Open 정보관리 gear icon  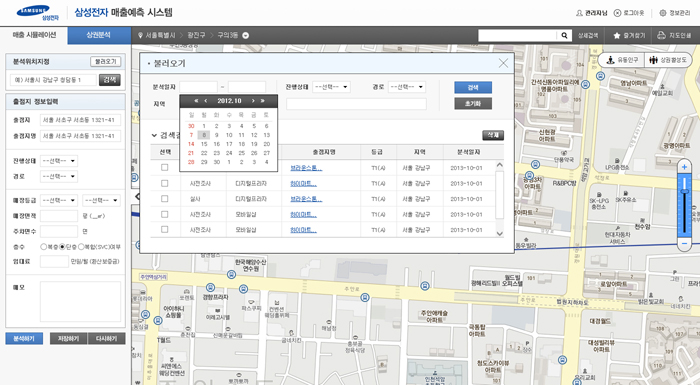click(663, 13)
